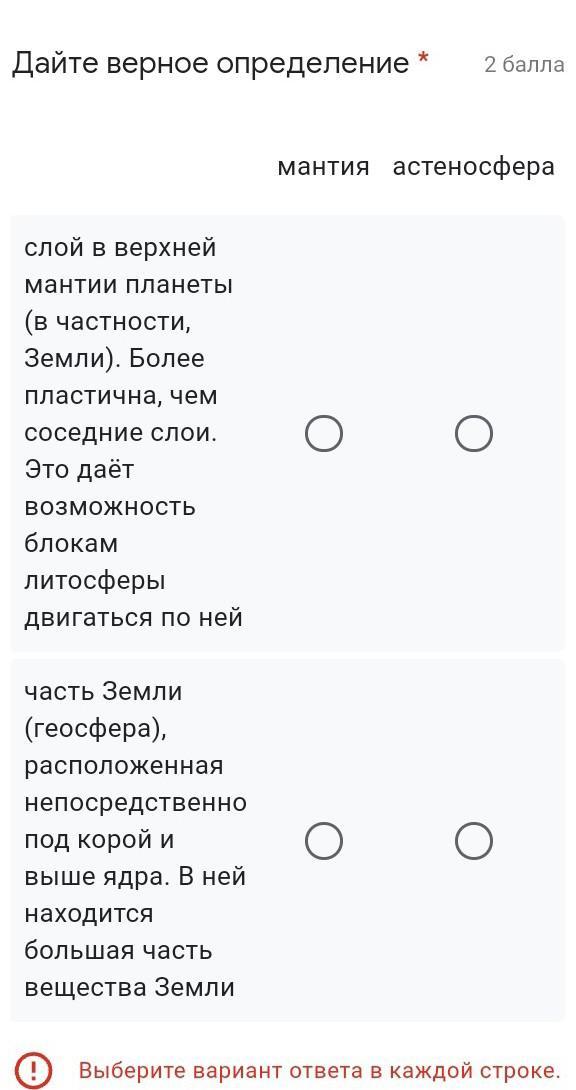Image resolution: width=576 pixels, height=1090 pixels.
Task: Click the words двигаться по ней in first row
Action: pos(133,617)
